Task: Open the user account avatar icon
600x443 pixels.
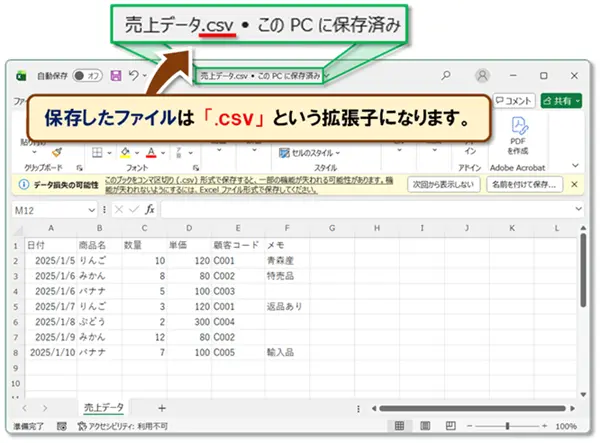Action: click(x=483, y=75)
